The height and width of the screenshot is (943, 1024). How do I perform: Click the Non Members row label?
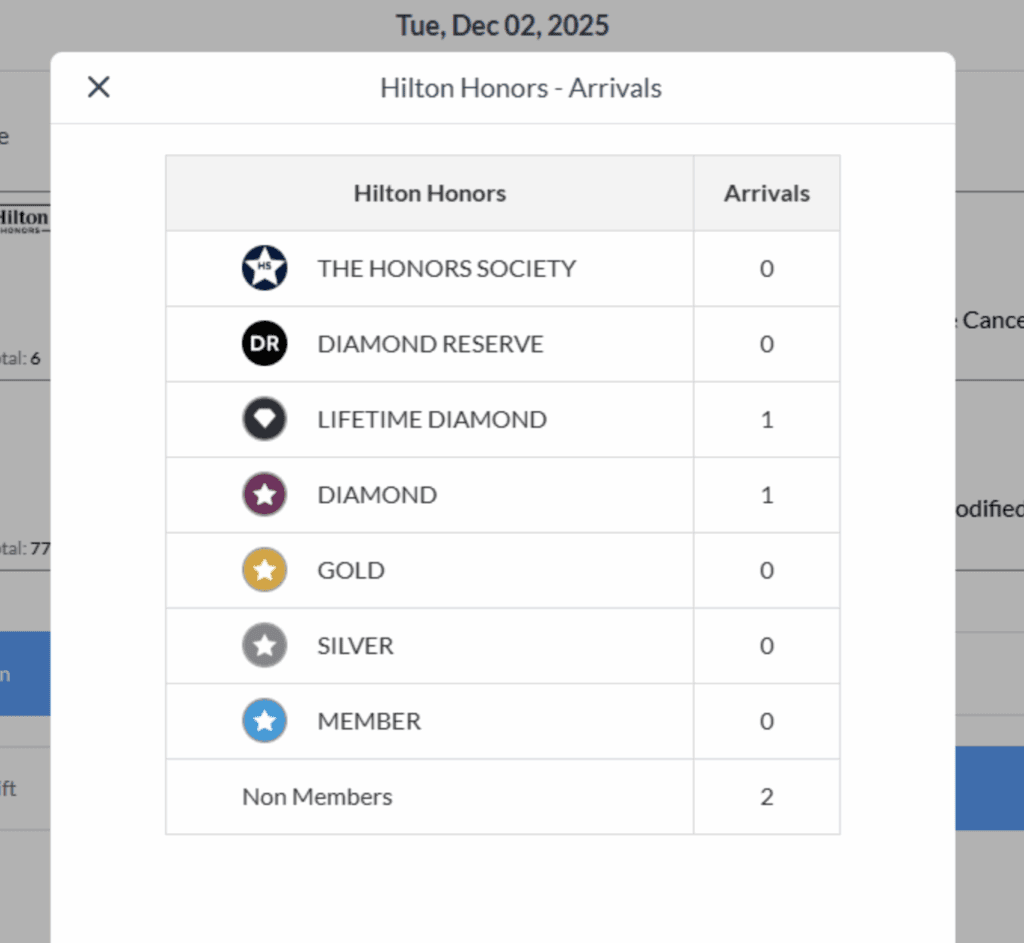317,797
